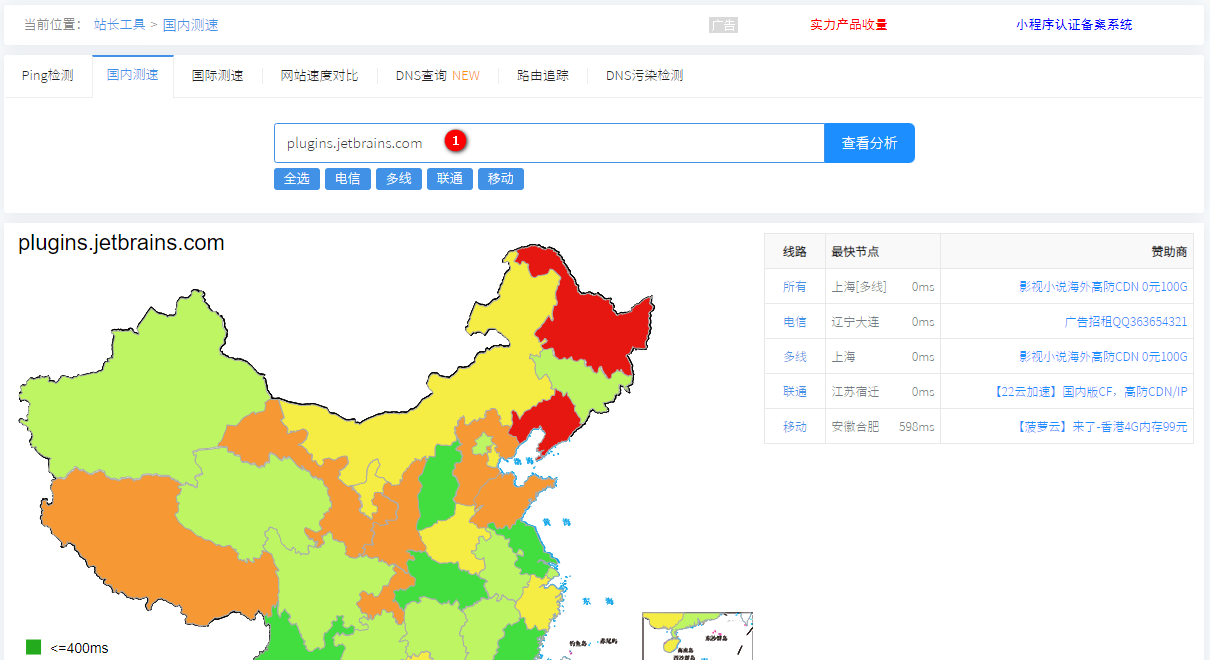Toggle the 移动 line filter

coord(501,179)
